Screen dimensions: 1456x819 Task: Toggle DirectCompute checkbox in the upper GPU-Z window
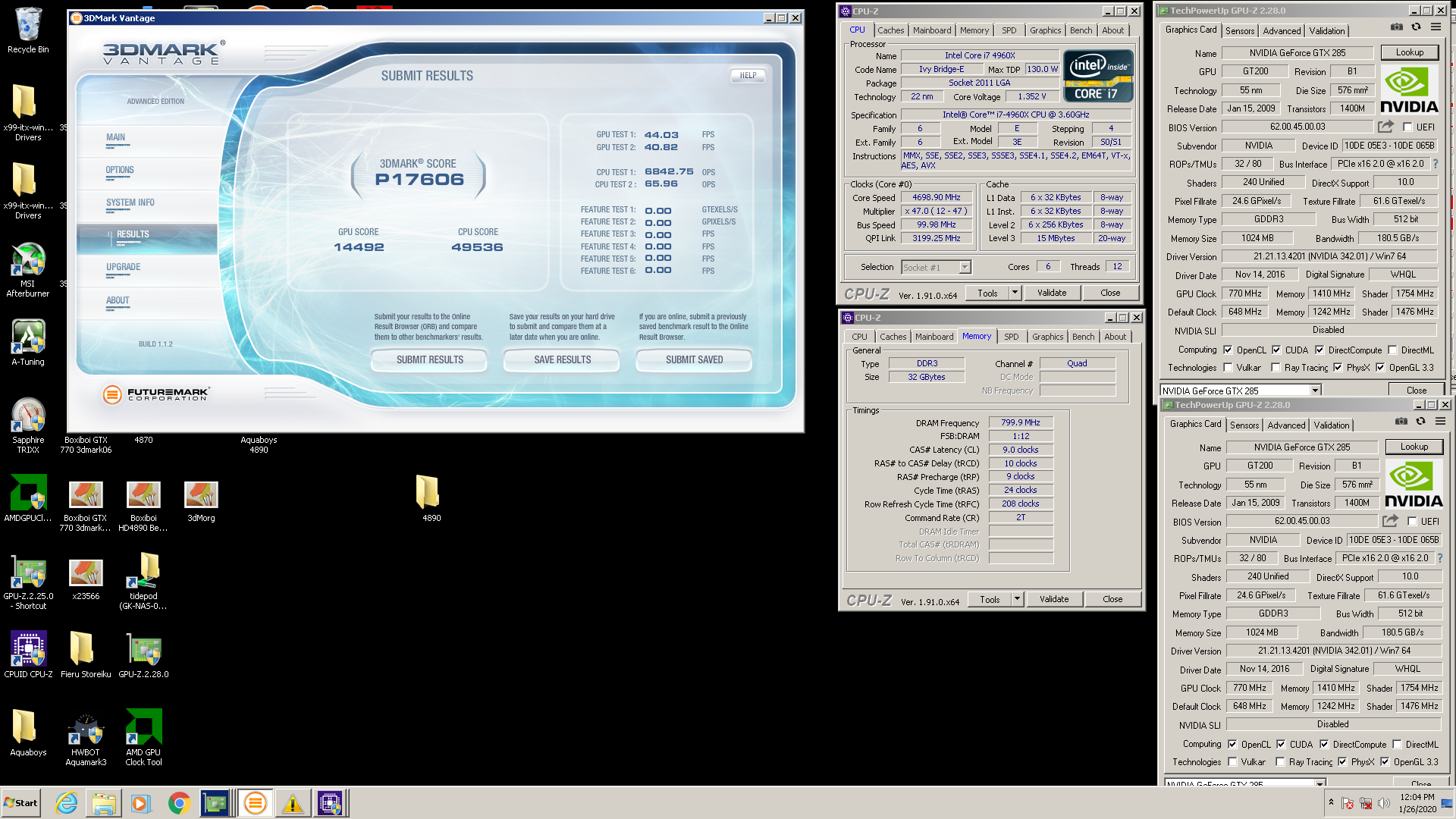(x=1319, y=350)
